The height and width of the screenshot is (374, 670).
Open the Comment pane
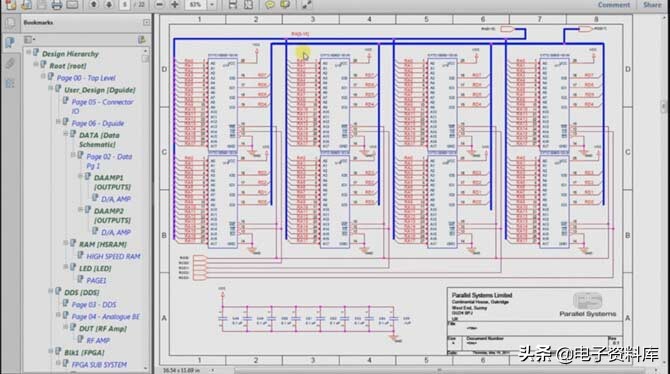pyautogui.click(x=614, y=5)
